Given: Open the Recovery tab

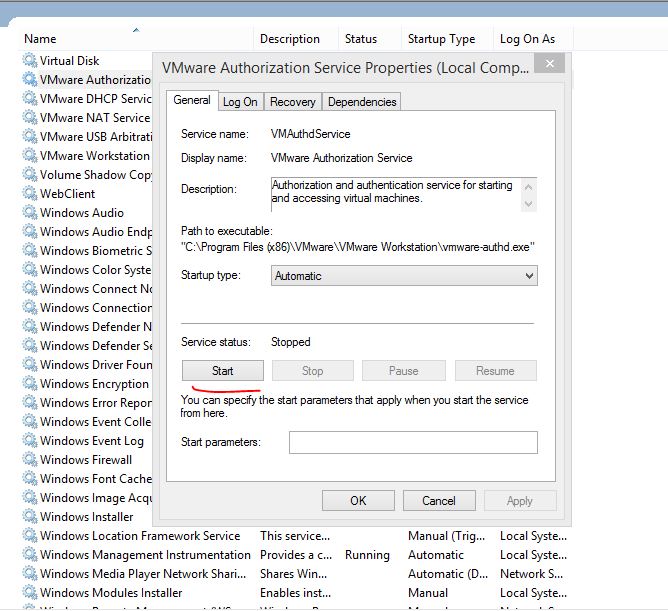Looking at the screenshot, I should point(293,102).
